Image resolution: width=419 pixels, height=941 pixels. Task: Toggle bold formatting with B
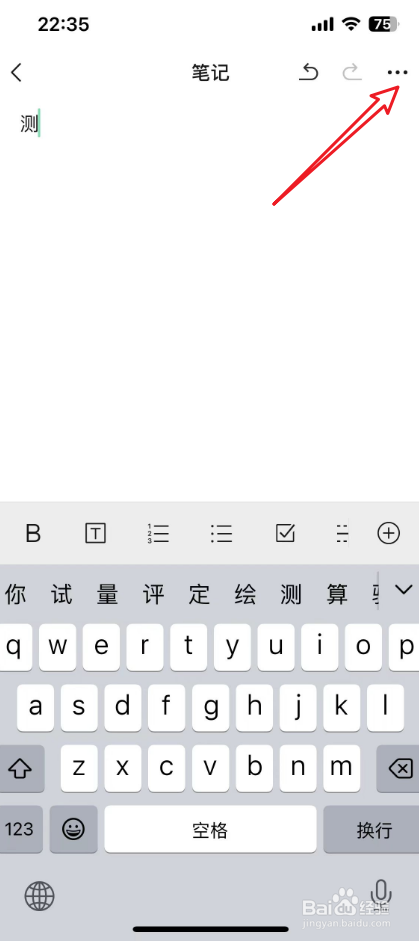coord(34,533)
